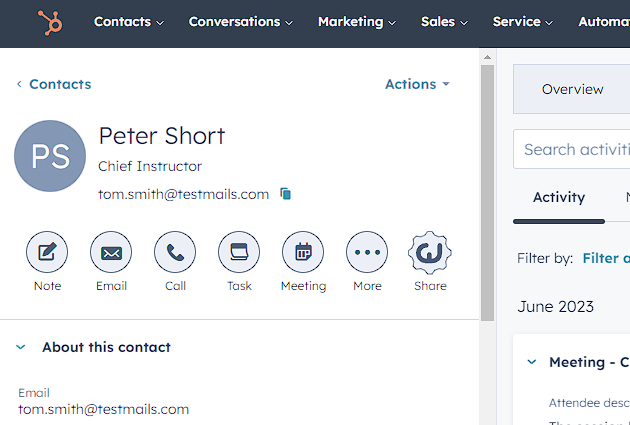This screenshot has width=630, height=425.
Task: Collapse the About this contact section
Action: pyautogui.click(x=20, y=347)
